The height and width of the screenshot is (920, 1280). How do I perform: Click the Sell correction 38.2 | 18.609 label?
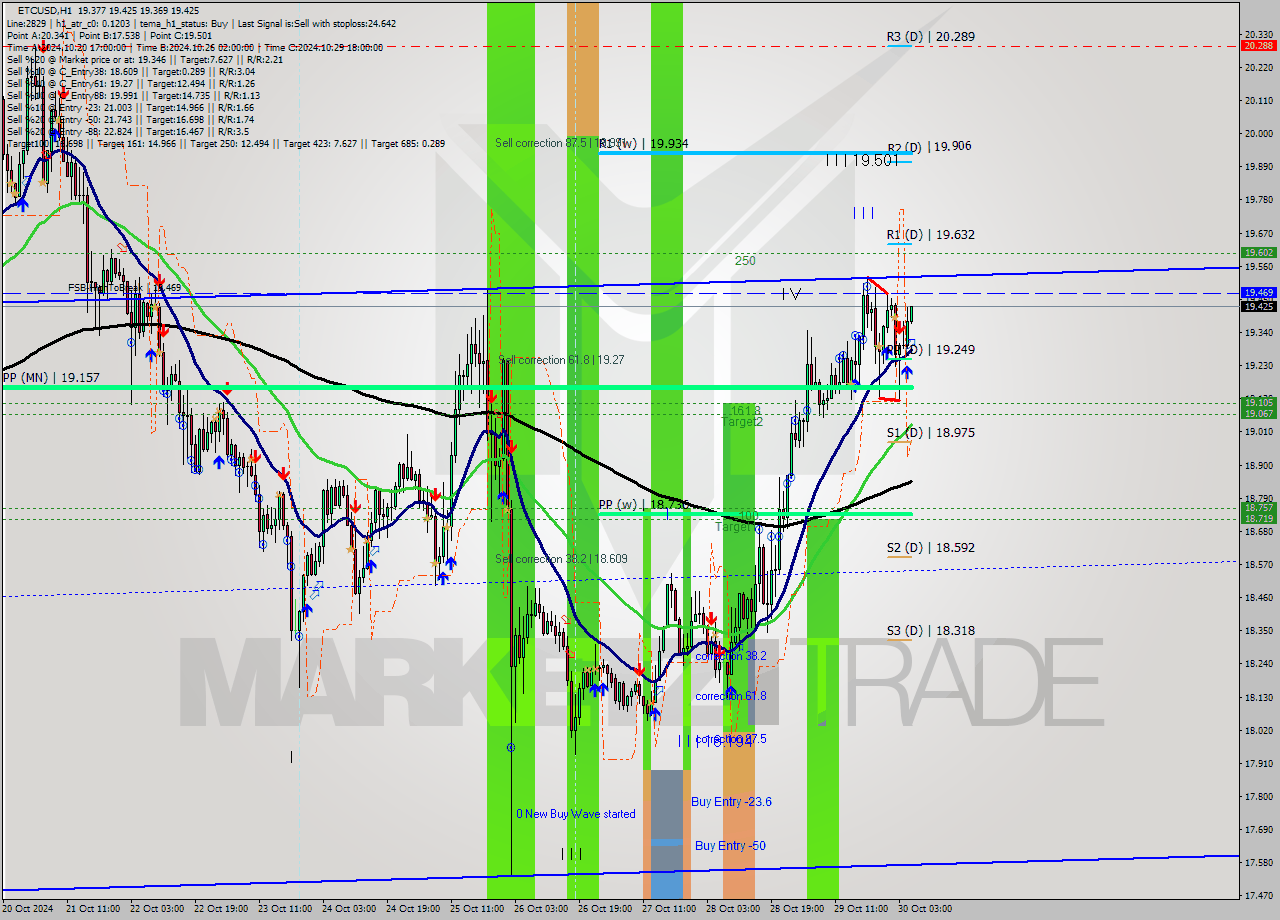pyautogui.click(x=561, y=559)
